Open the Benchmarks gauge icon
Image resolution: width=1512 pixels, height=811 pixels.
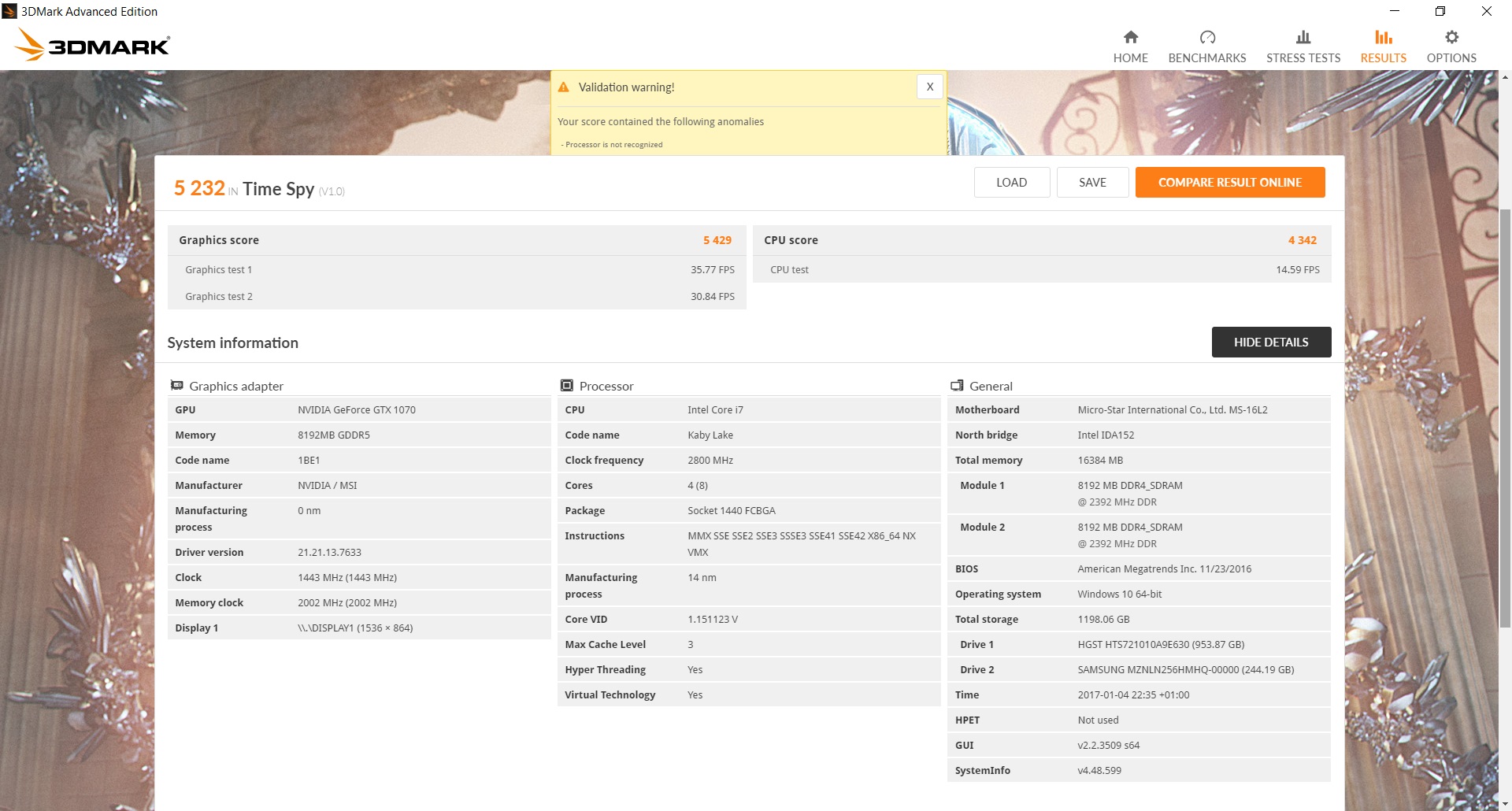coord(1207,37)
